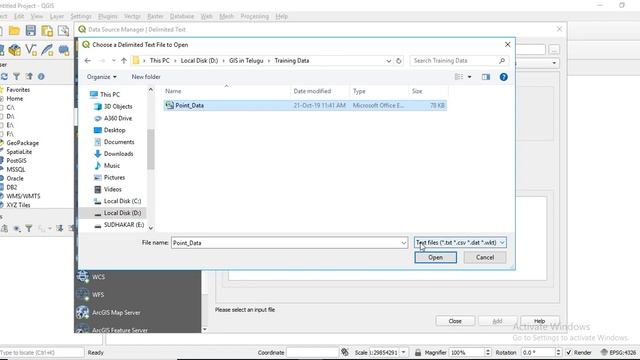Open the Vector menu
The image size is (640, 360).
(x=132, y=16)
